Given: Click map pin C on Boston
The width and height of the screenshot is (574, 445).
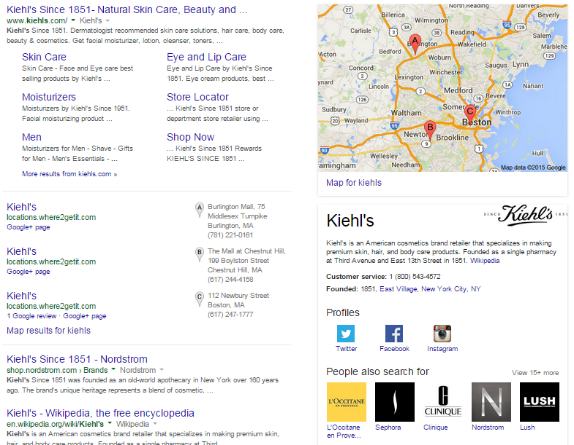Looking at the screenshot, I should [470, 114].
